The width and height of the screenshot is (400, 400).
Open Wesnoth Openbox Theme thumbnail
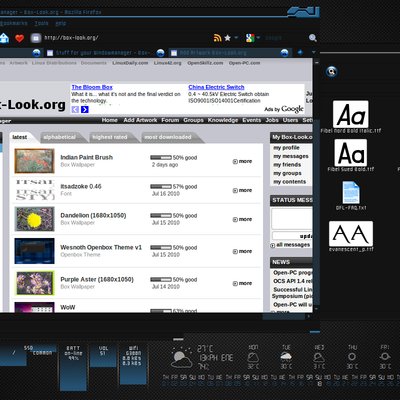34,251
